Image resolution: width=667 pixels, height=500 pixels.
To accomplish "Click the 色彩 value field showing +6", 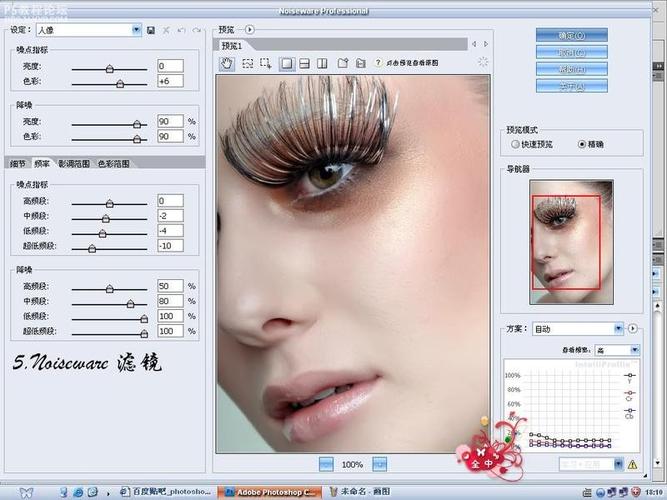I will click(170, 81).
